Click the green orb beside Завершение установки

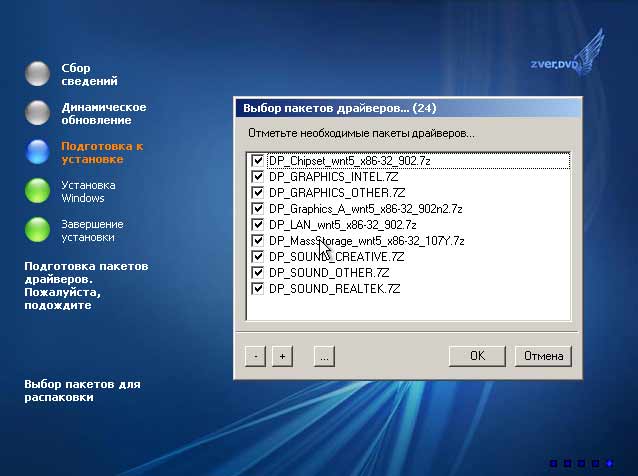37,229
